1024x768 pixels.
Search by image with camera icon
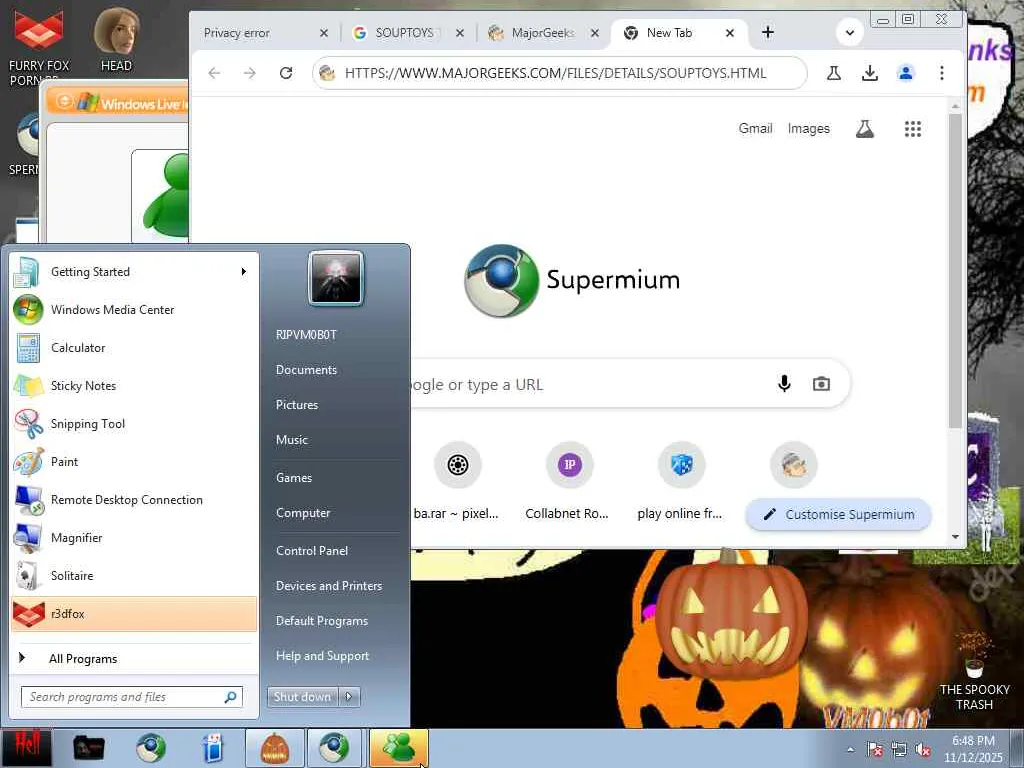[x=821, y=383]
